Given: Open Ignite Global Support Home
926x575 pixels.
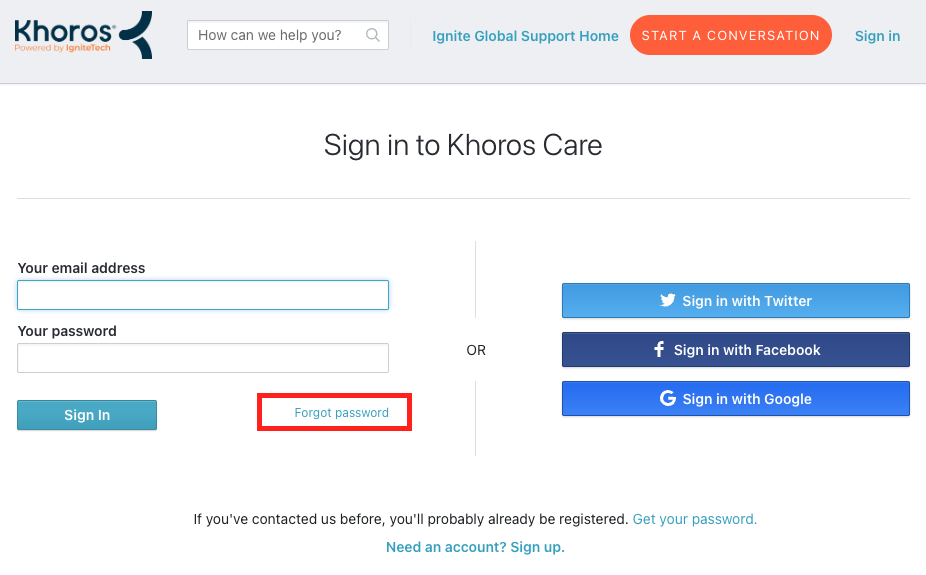Looking at the screenshot, I should (x=525, y=36).
